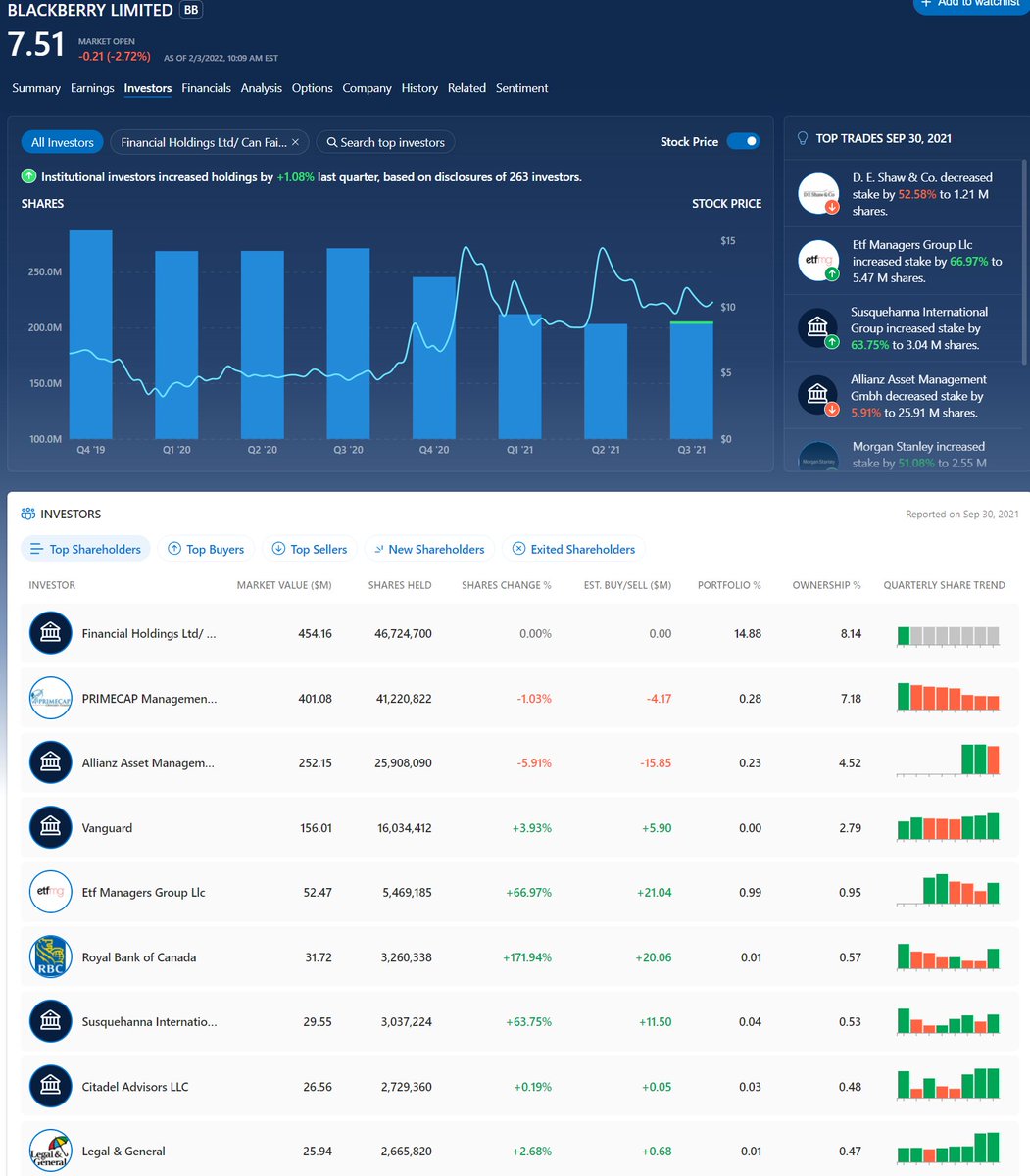Open the Summary tab
Viewport: 1030px width, 1176px height.
point(36,88)
